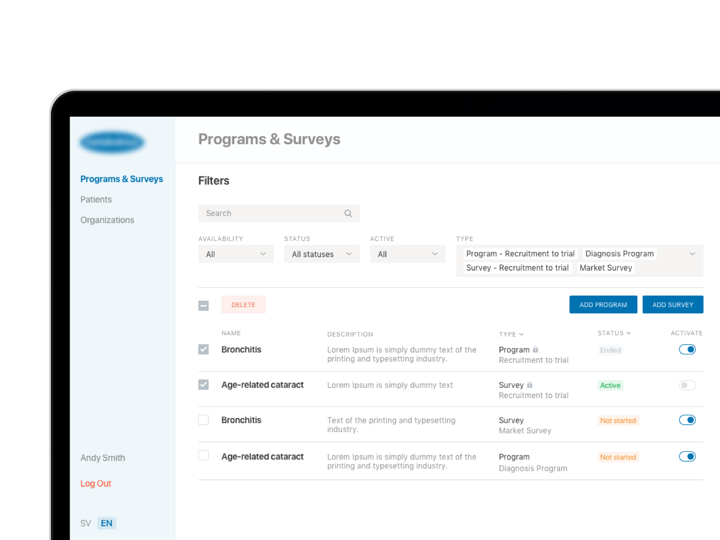The height and width of the screenshot is (540, 720).
Task: Open Programs & Surveys in sidebar
Action: tap(122, 179)
